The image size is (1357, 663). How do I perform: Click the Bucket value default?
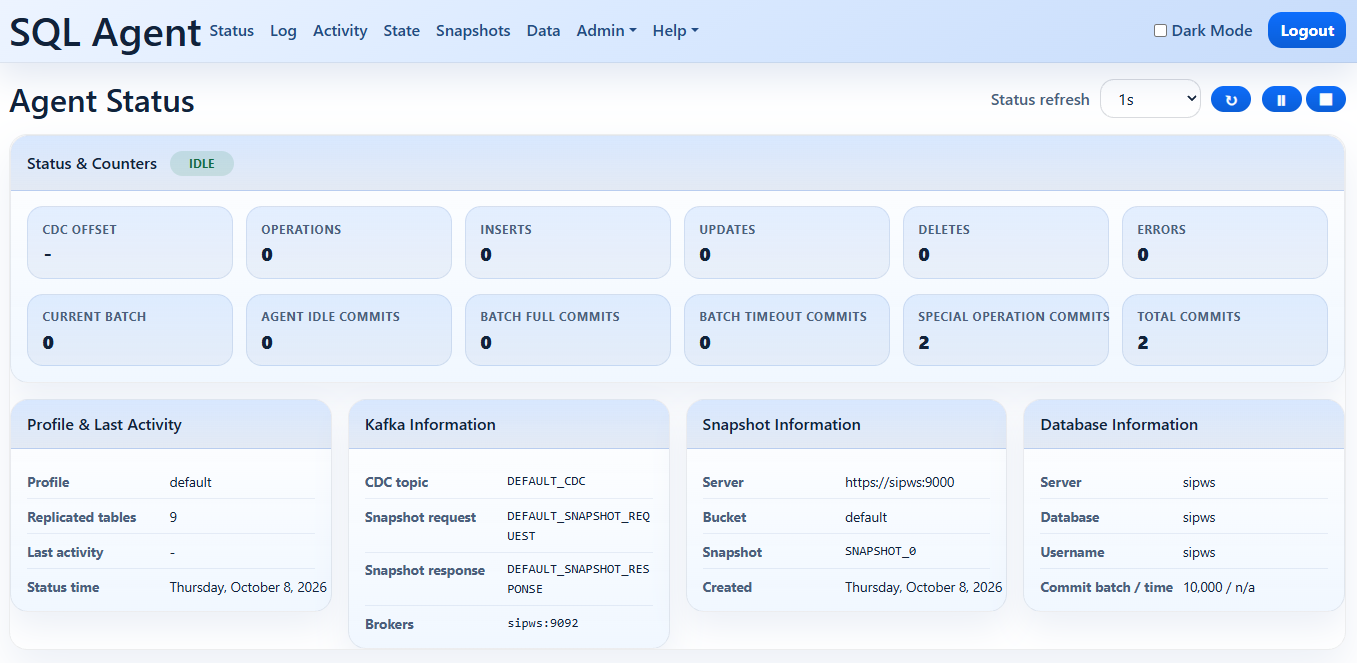pos(866,517)
